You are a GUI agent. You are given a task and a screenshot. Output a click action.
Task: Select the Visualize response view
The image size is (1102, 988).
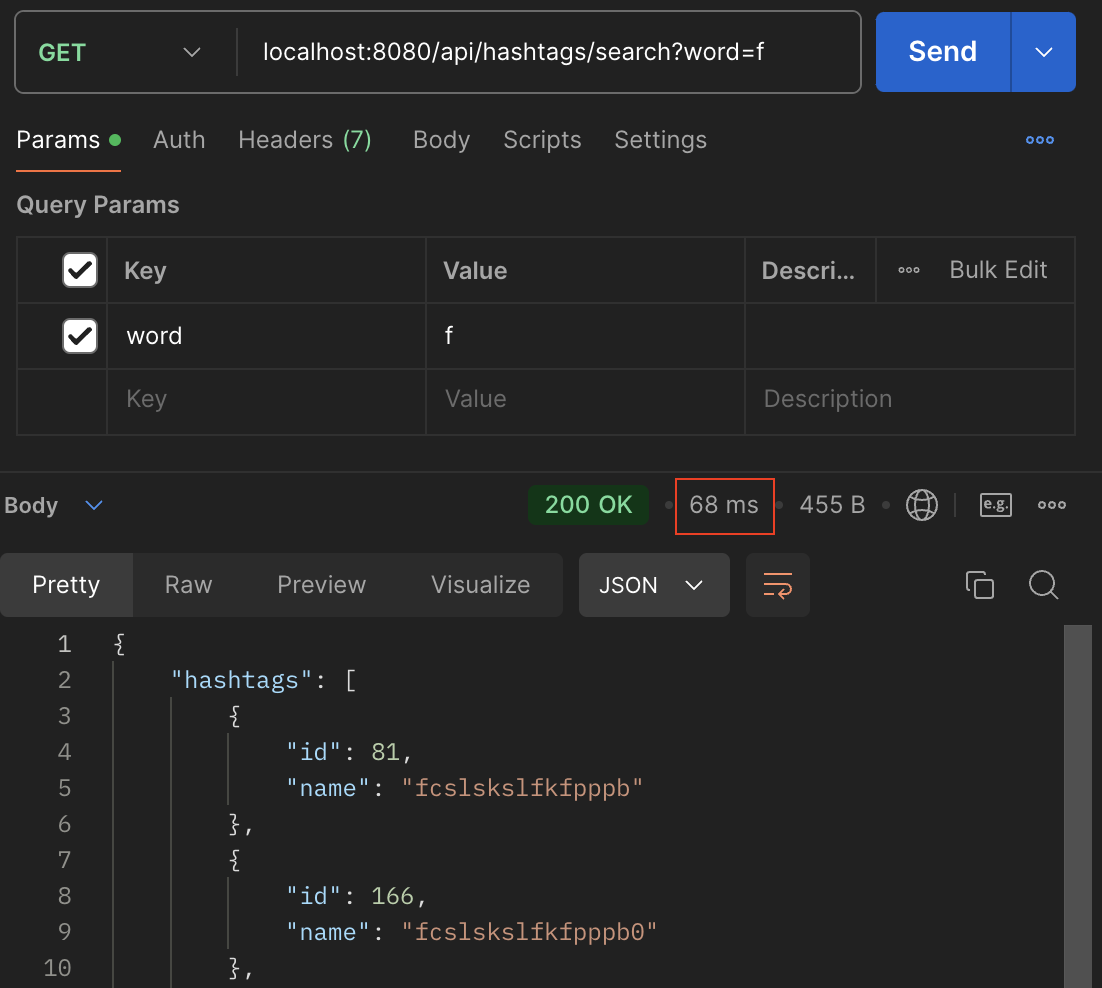pyautogui.click(x=481, y=585)
